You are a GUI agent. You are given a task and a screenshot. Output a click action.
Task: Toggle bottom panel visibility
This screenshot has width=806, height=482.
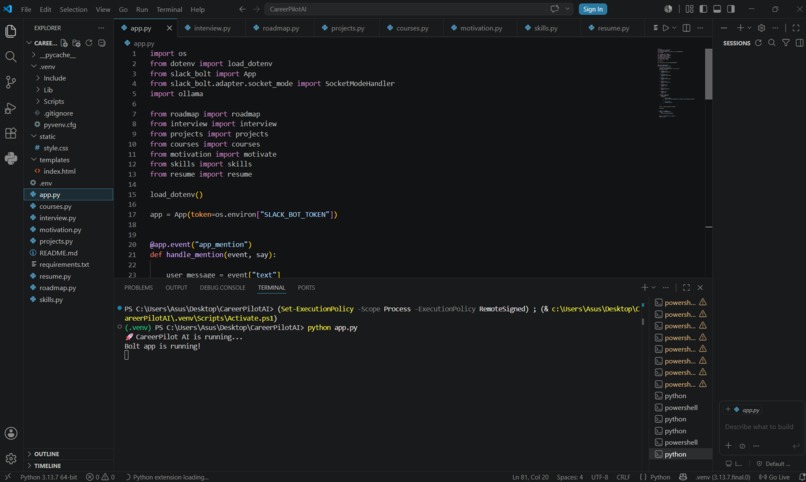pos(717,9)
